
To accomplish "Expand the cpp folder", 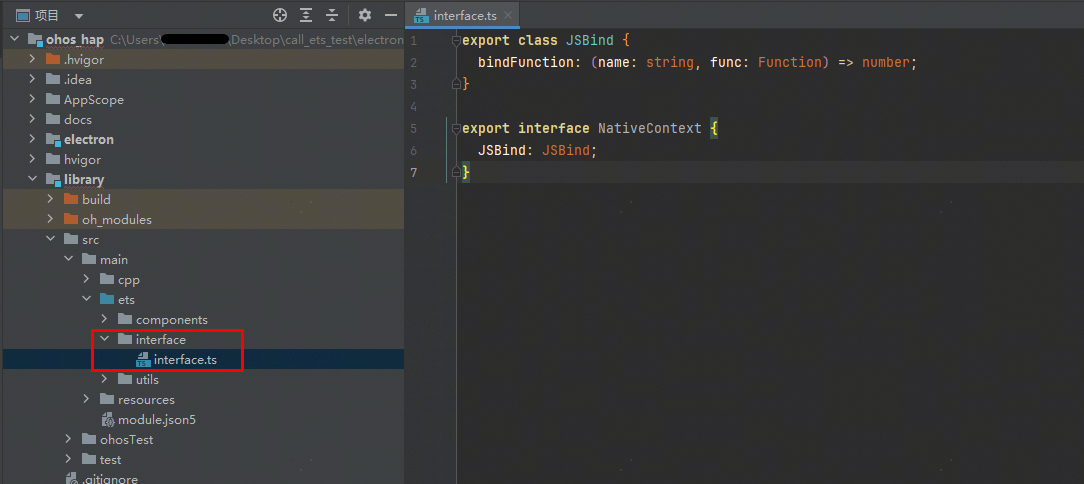I will tap(86, 280).
